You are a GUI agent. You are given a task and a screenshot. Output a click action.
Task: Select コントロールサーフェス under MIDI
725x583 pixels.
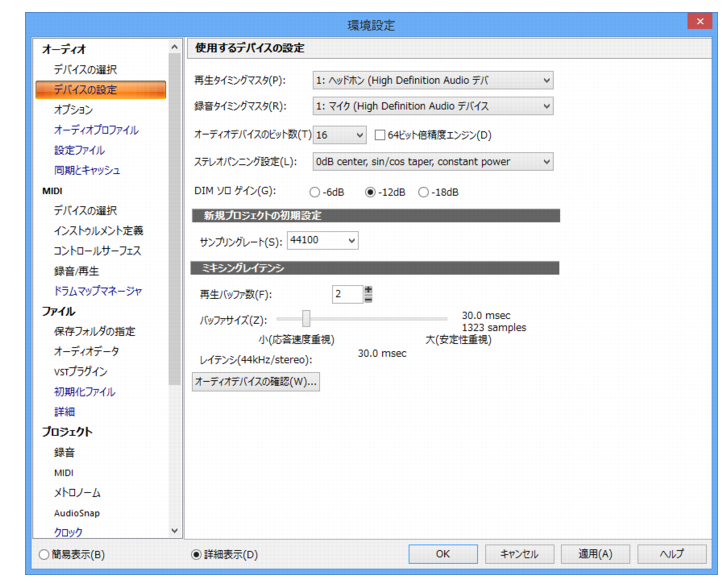coord(97,251)
